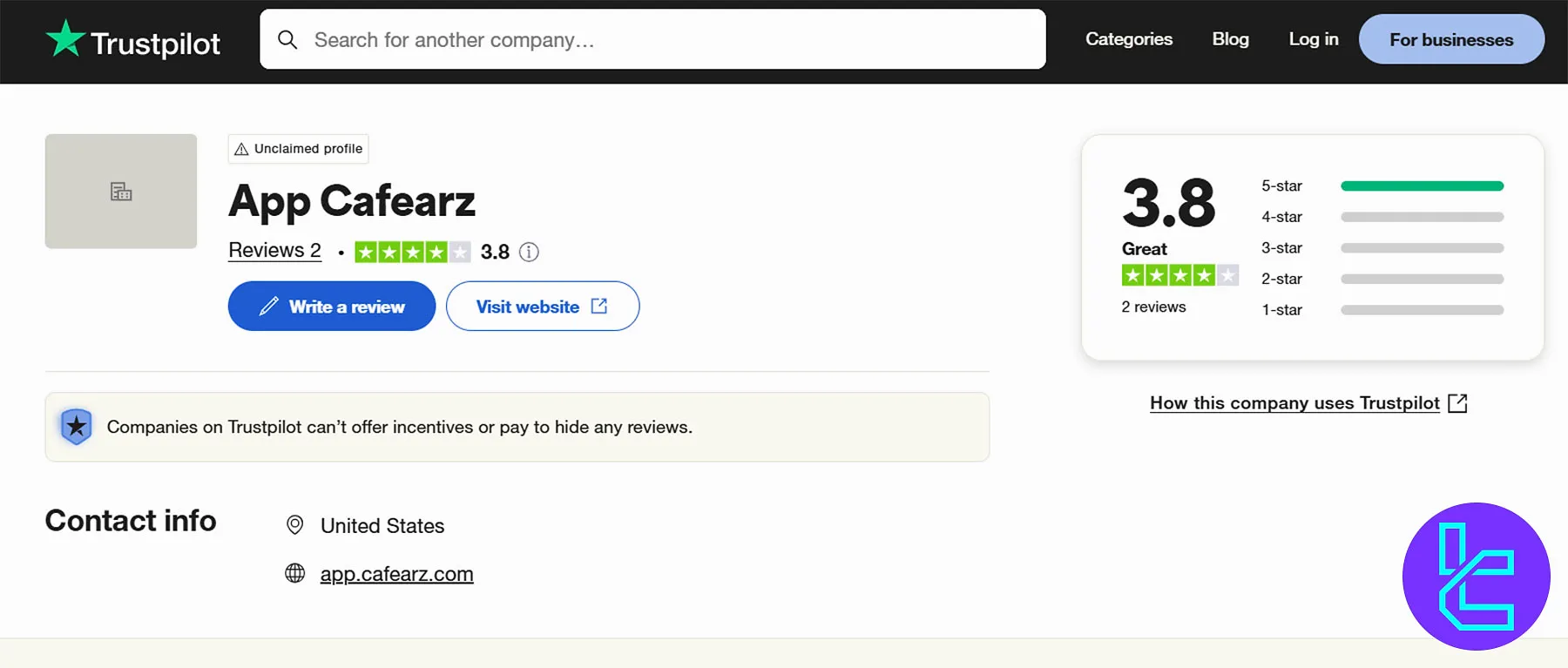Click the rating info circle icon
The image size is (1568, 668).
coord(529,253)
